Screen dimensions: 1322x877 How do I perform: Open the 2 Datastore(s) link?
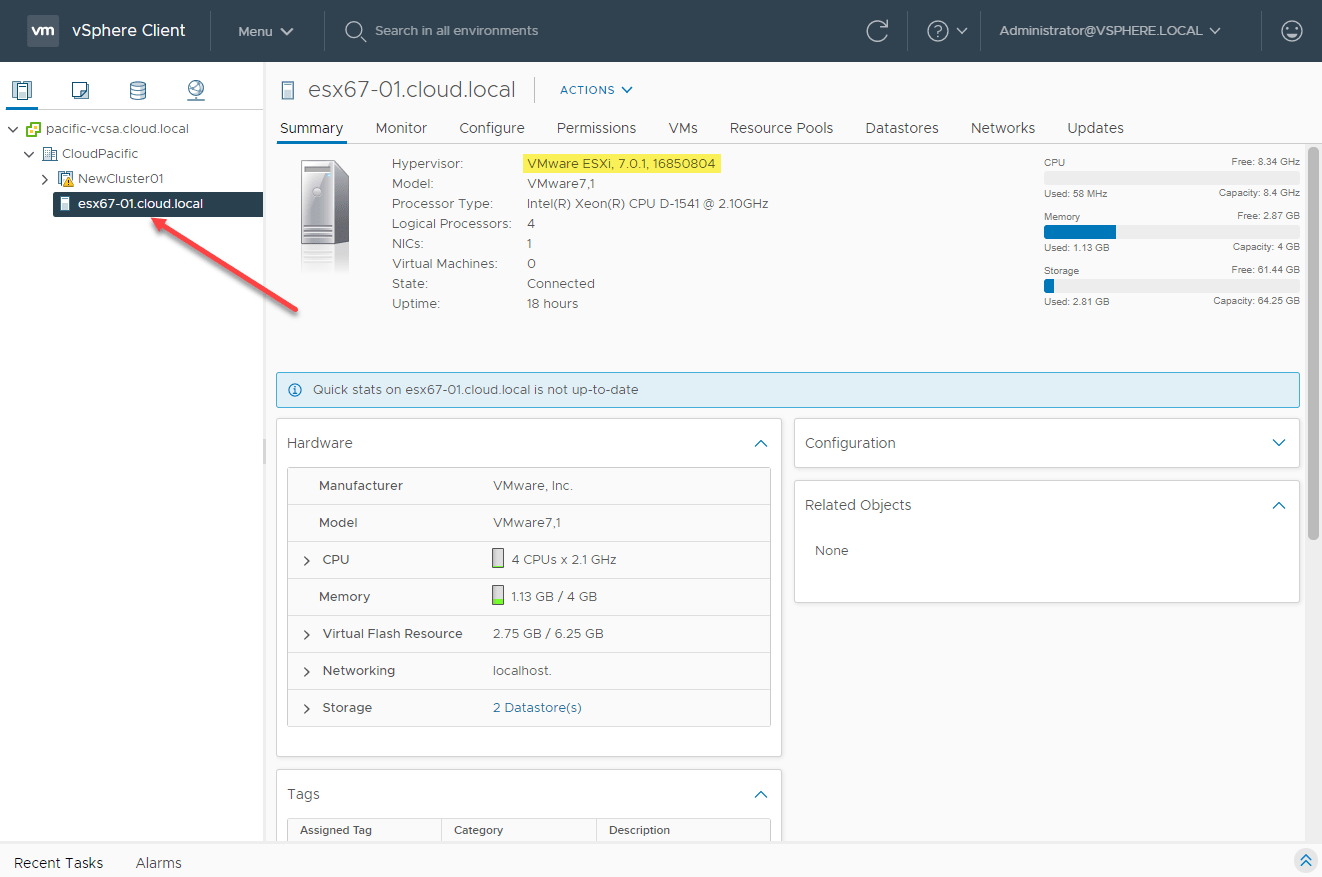537,708
